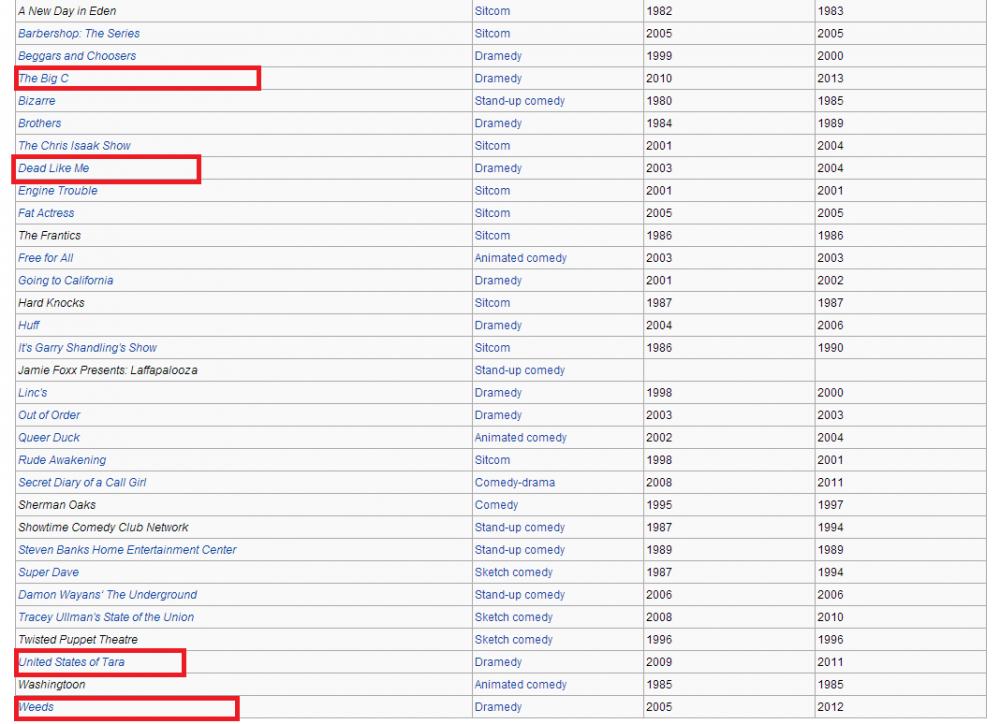Click Comedy-drama genre link for Secret Diary

[x=514, y=483]
